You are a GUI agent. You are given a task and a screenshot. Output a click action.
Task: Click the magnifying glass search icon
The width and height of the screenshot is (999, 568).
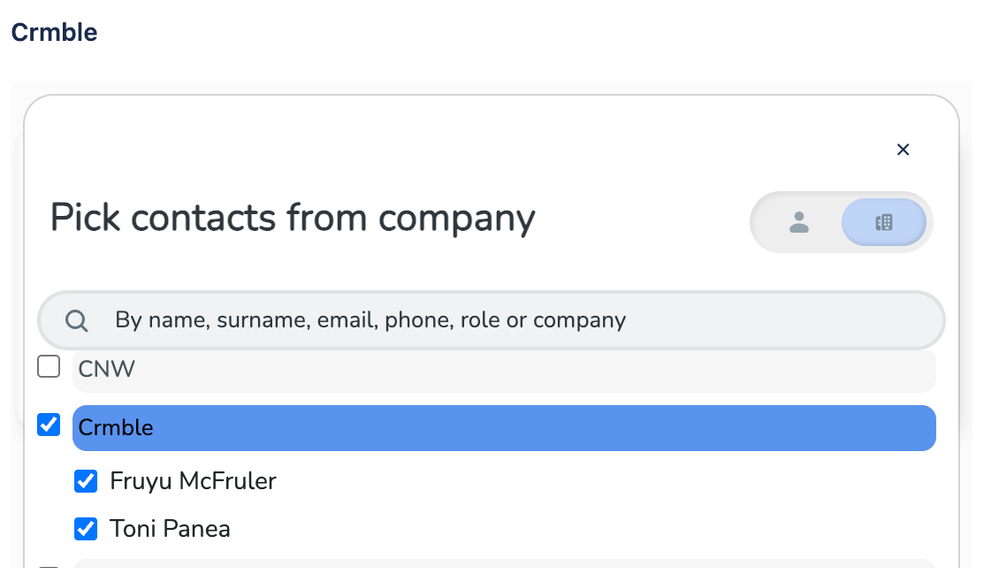coord(76,320)
